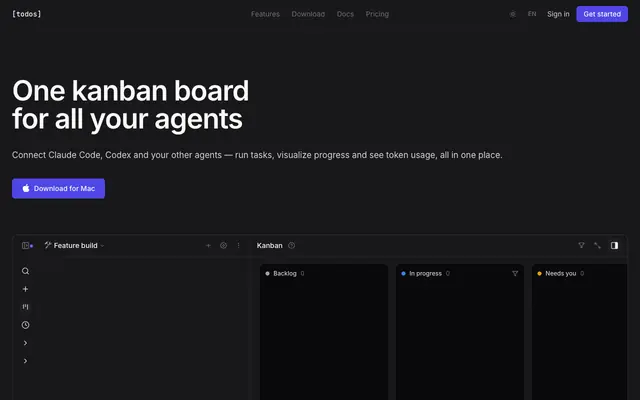Expand the first sidebar chevron
Viewport: 640px width, 400px height.
click(25, 343)
